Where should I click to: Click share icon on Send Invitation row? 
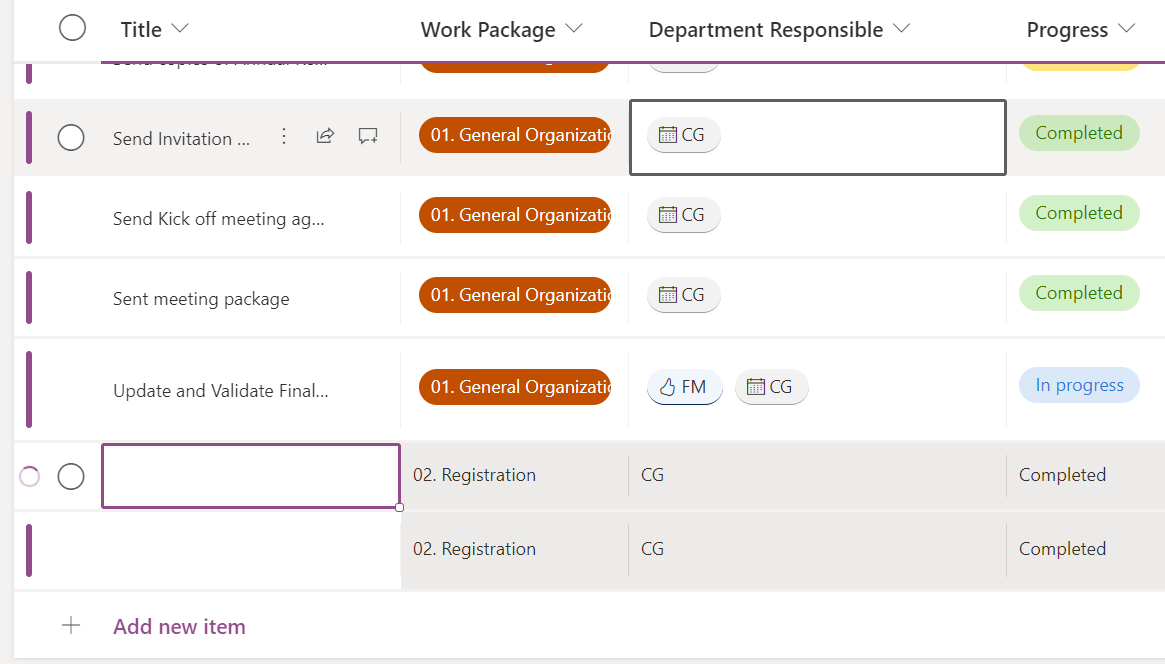coord(325,136)
